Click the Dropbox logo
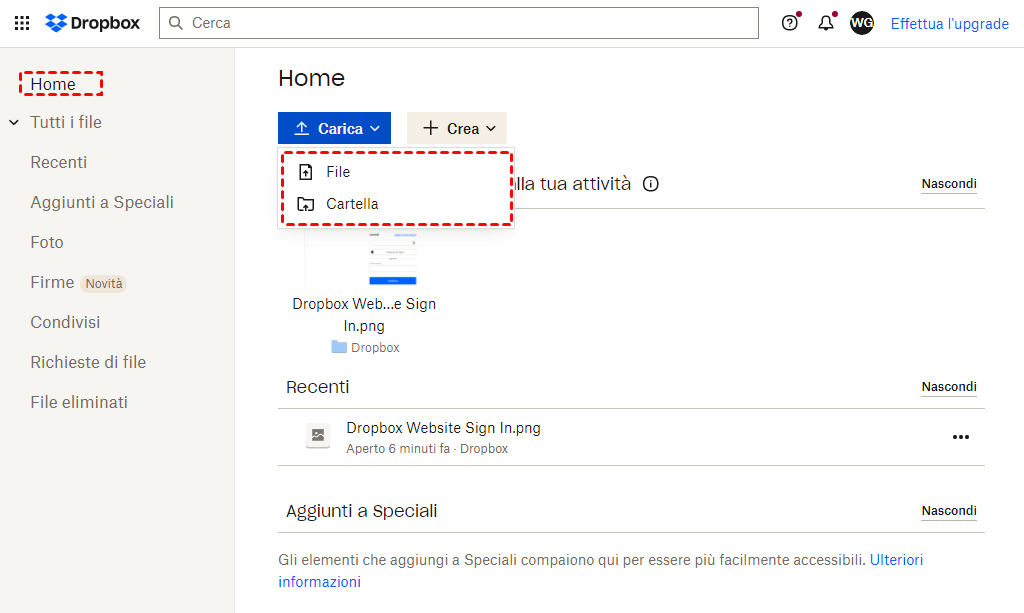The height and width of the screenshot is (613, 1024). (93, 23)
